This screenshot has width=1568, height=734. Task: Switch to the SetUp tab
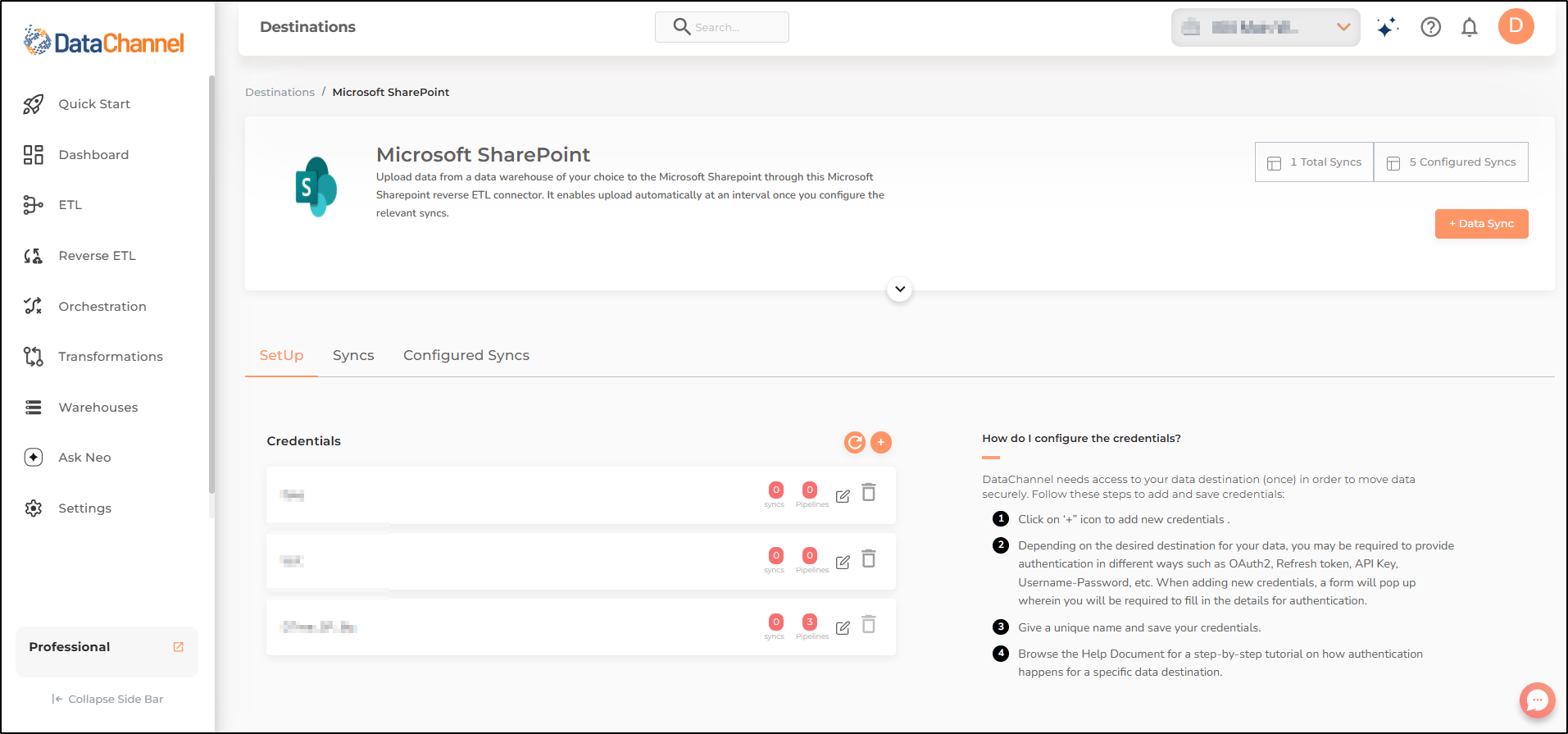[x=281, y=355]
